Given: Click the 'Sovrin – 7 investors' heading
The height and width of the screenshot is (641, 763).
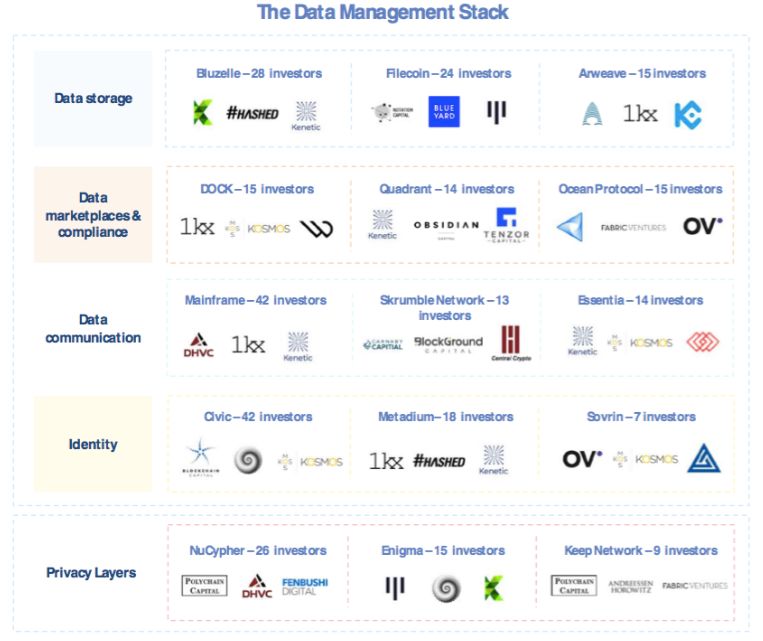Looking at the screenshot, I should click(641, 417).
